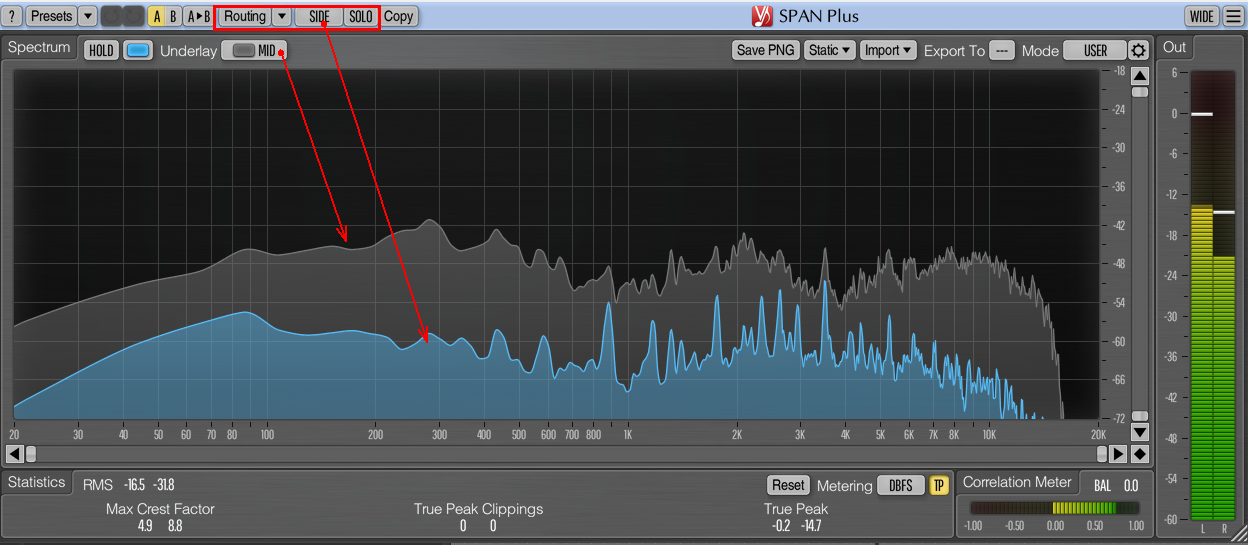Open the help question mark button
This screenshot has width=1248, height=545.
coord(13,16)
